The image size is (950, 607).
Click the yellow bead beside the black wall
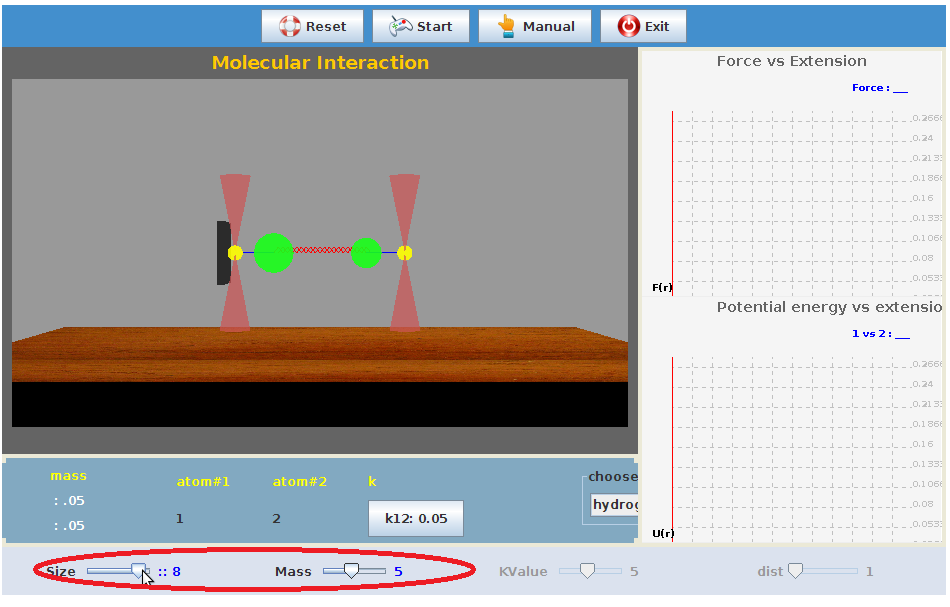(x=235, y=253)
